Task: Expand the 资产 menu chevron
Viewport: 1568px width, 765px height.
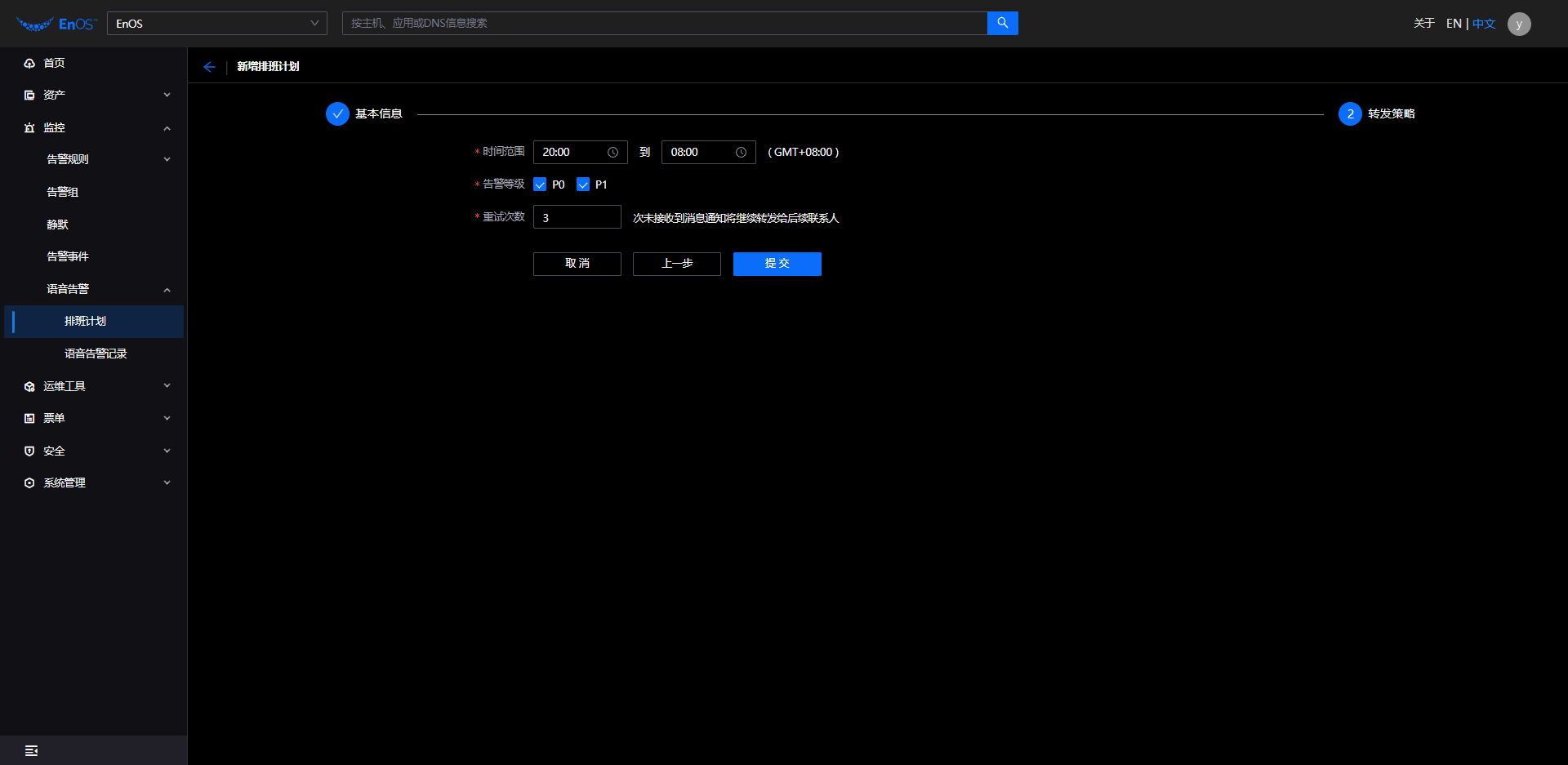Action: pos(167,95)
